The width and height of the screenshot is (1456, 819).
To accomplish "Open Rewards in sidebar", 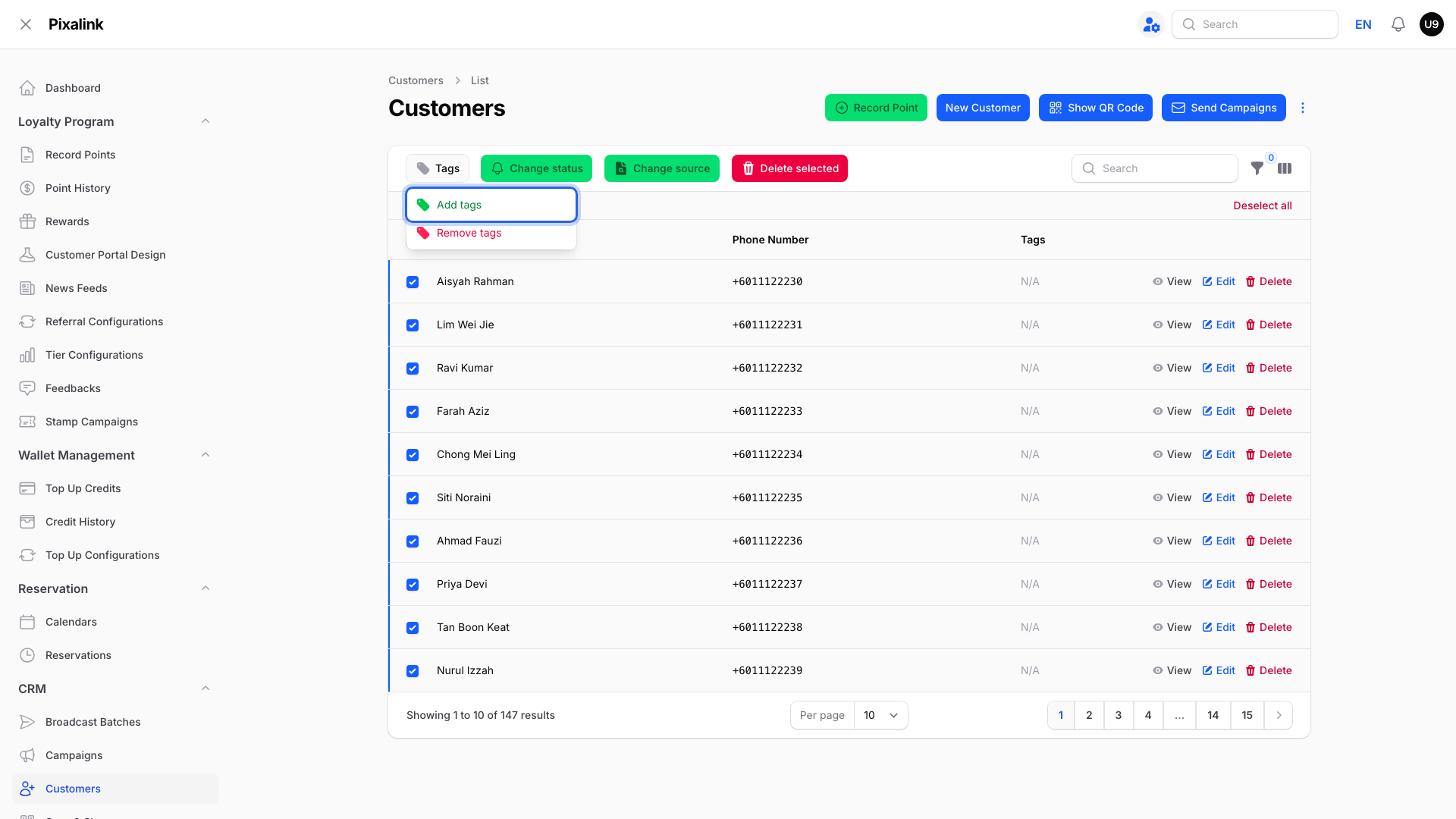I will coord(115,221).
